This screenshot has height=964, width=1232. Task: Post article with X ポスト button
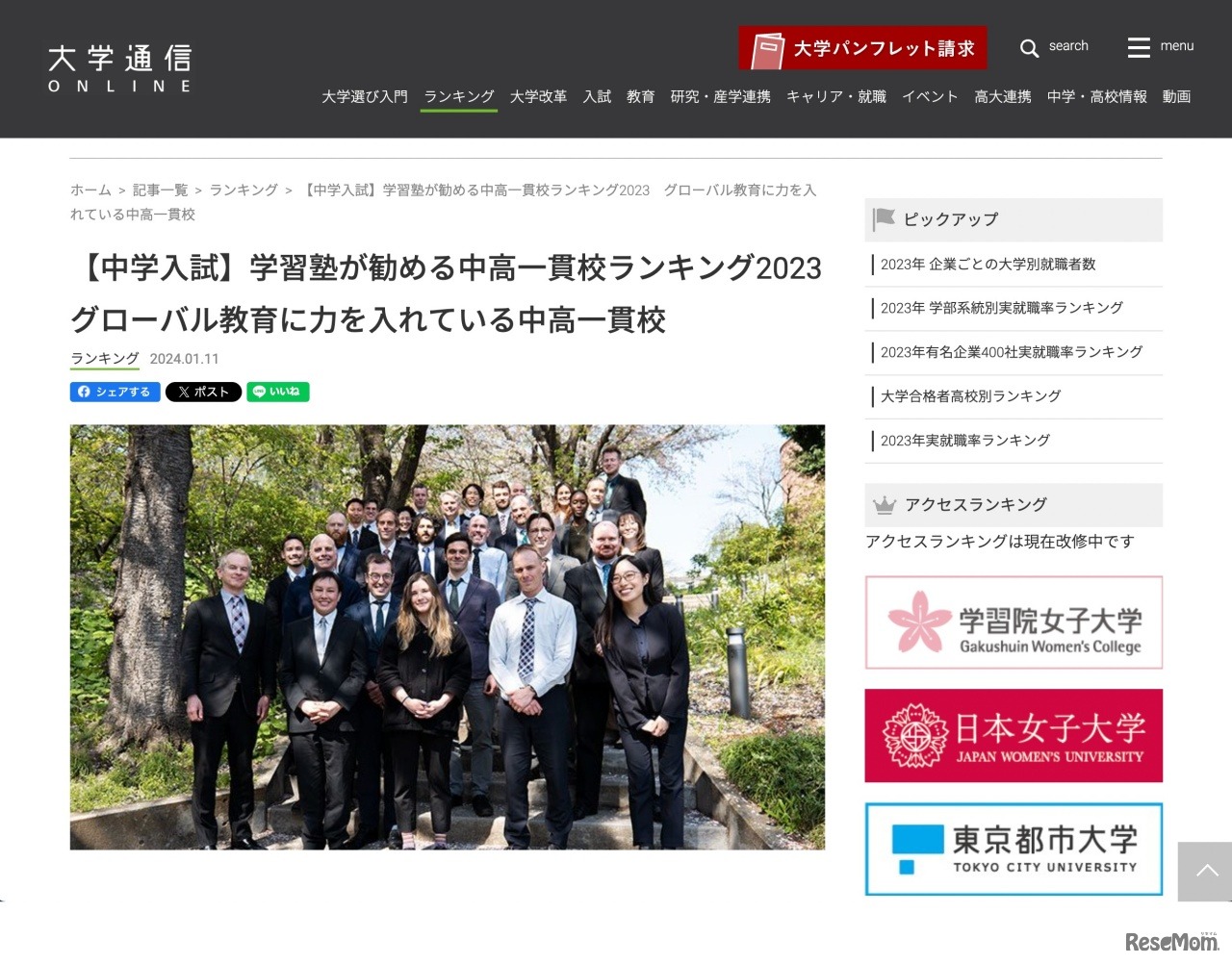click(x=203, y=392)
